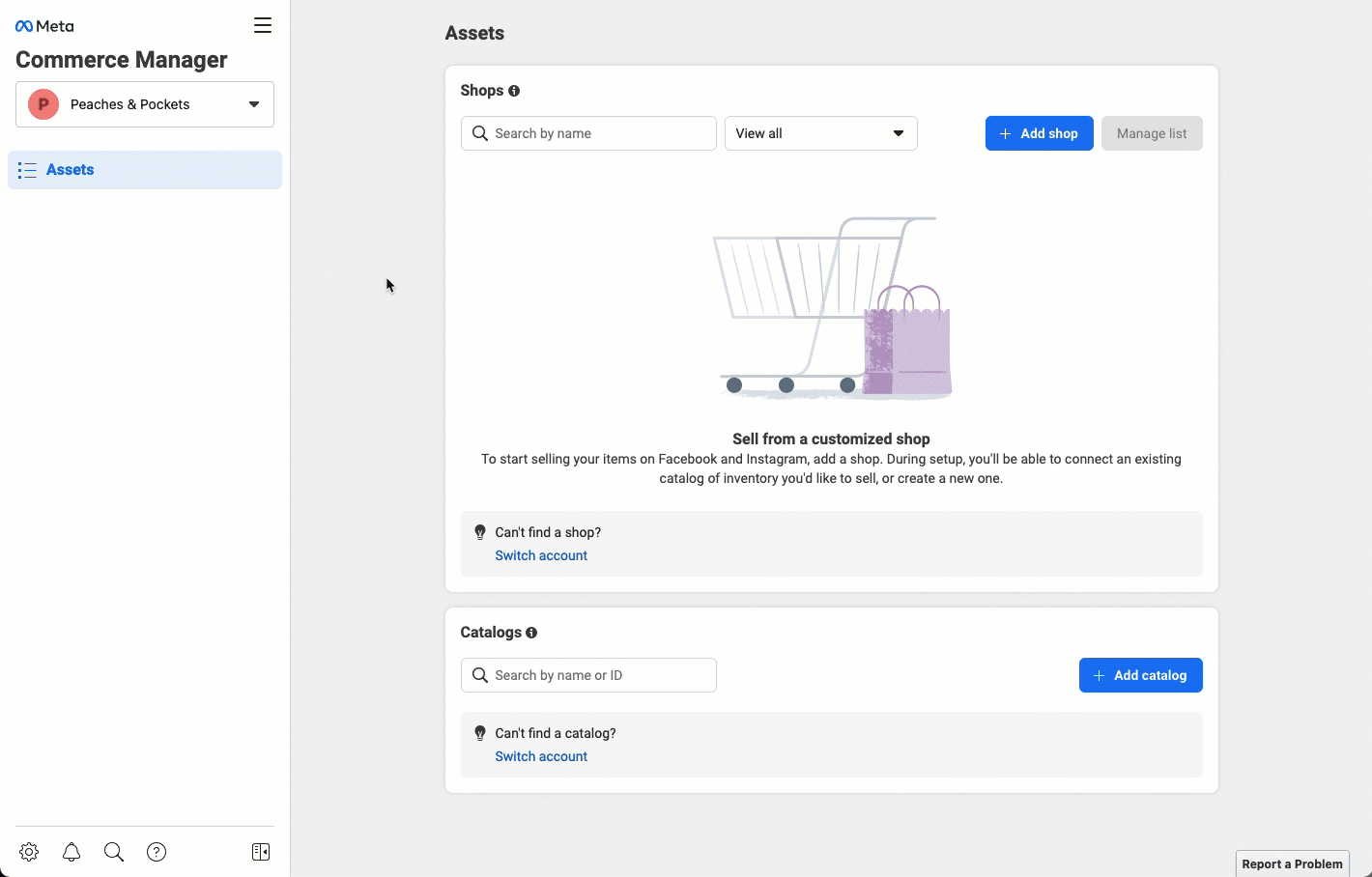Image resolution: width=1372 pixels, height=877 pixels.
Task: Open the notifications bell icon
Action: pos(71,852)
